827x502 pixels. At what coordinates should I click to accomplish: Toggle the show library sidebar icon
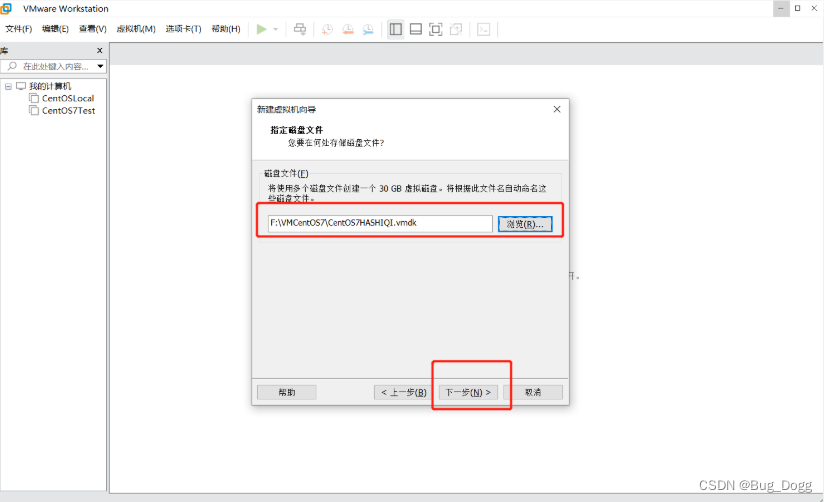(x=396, y=30)
